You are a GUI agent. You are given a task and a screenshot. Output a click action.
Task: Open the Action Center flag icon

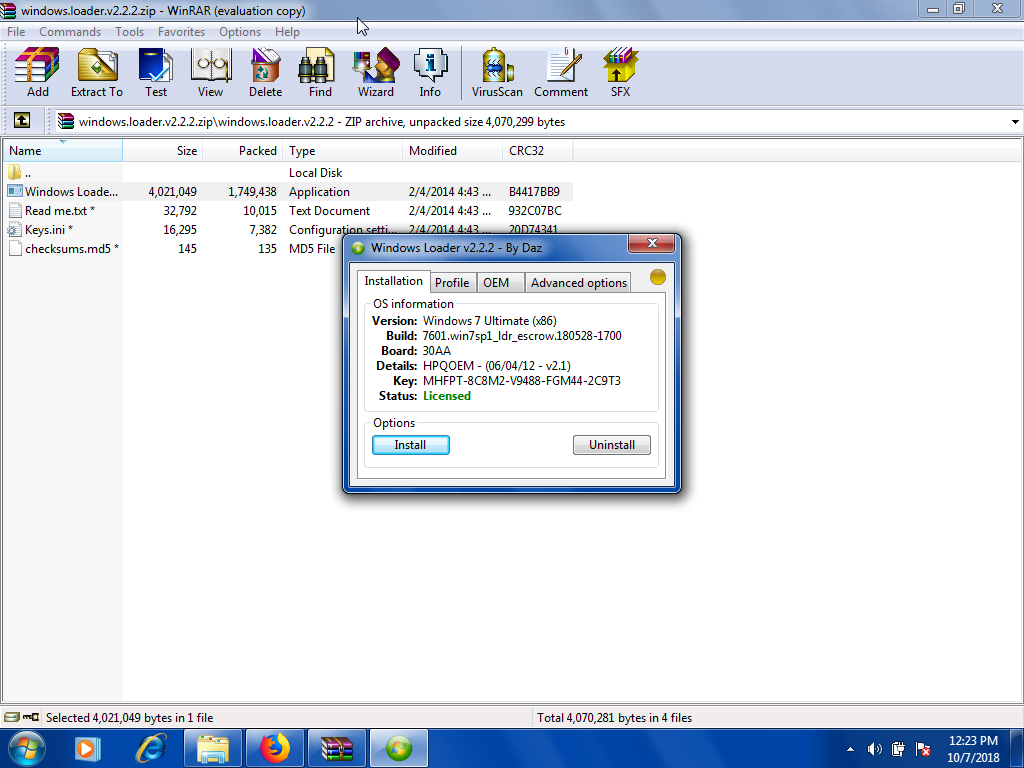pyautogui.click(x=923, y=749)
